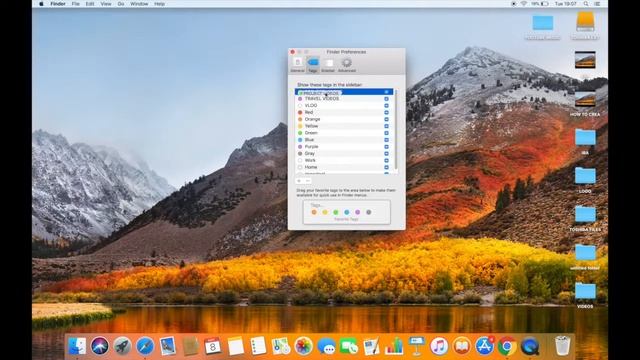Launch Maps from the Dock

pos(281,346)
